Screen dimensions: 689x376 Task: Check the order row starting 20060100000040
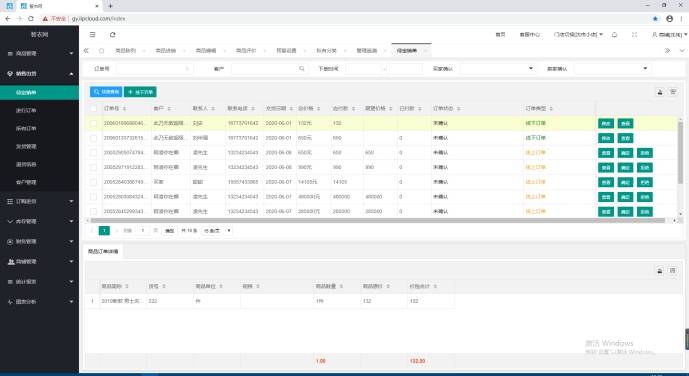(x=93, y=123)
